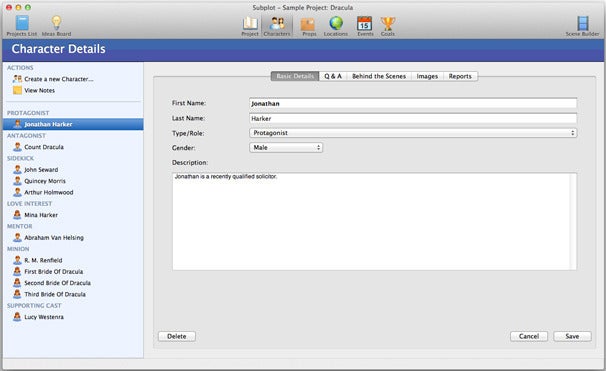Click the avatar icon beside Lucy Westenra
This screenshot has height=371, width=606.
point(17,317)
